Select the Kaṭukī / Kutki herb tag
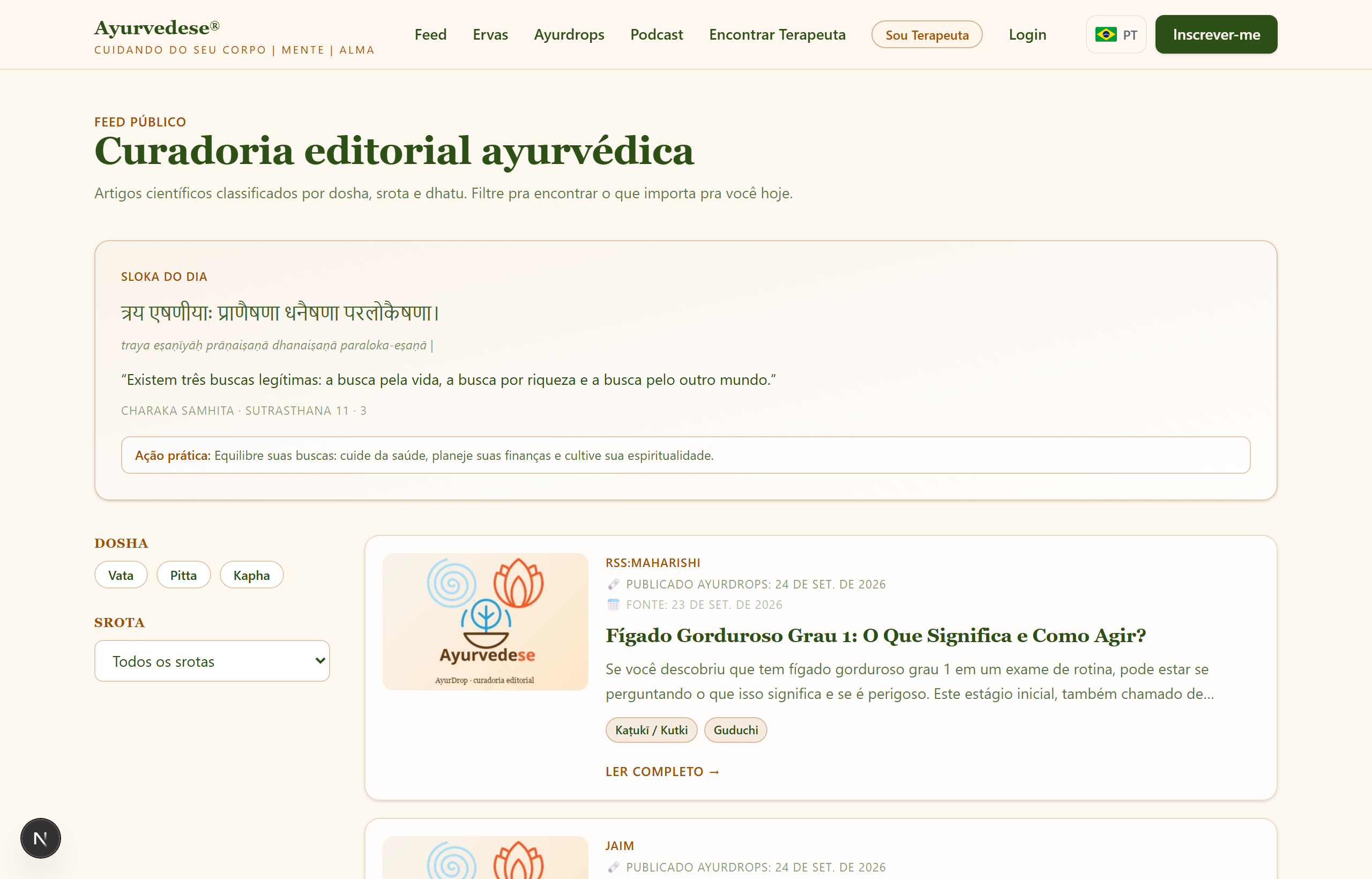Screen dimensions: 1372x879 coord(651,730)
